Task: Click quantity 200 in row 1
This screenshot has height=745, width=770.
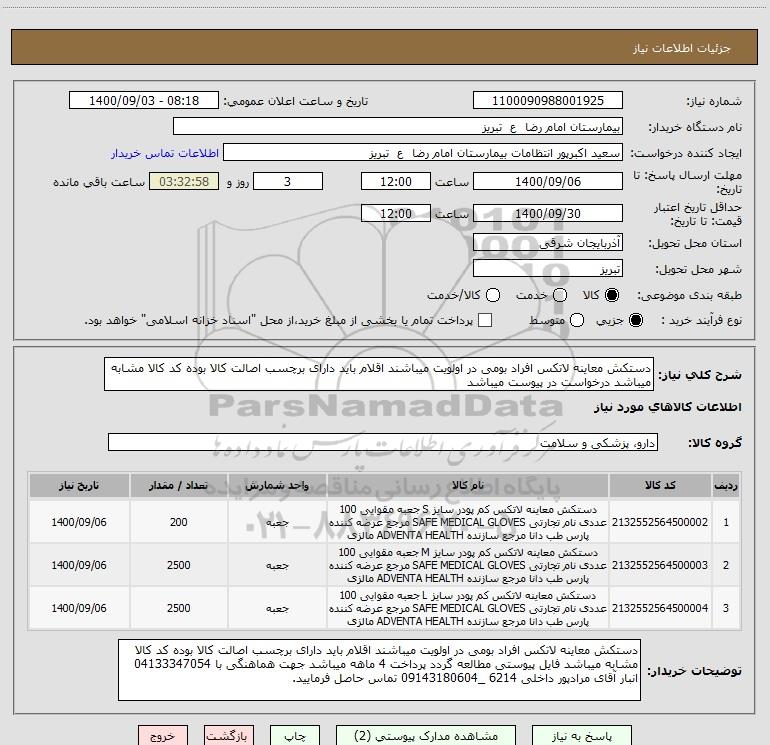Action: 178,522
